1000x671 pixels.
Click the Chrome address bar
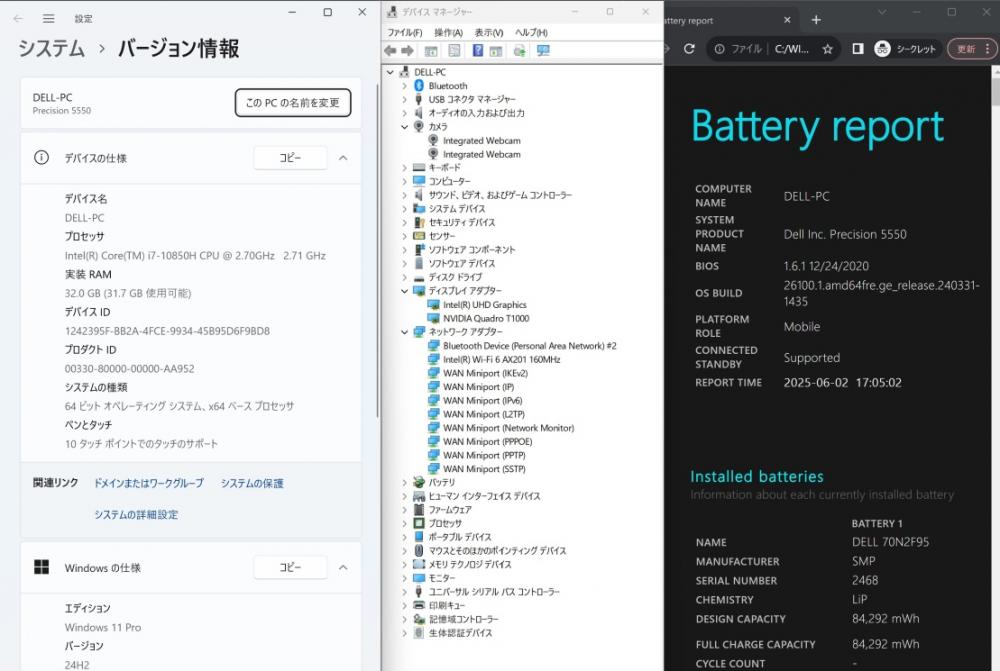coord(773,48)
